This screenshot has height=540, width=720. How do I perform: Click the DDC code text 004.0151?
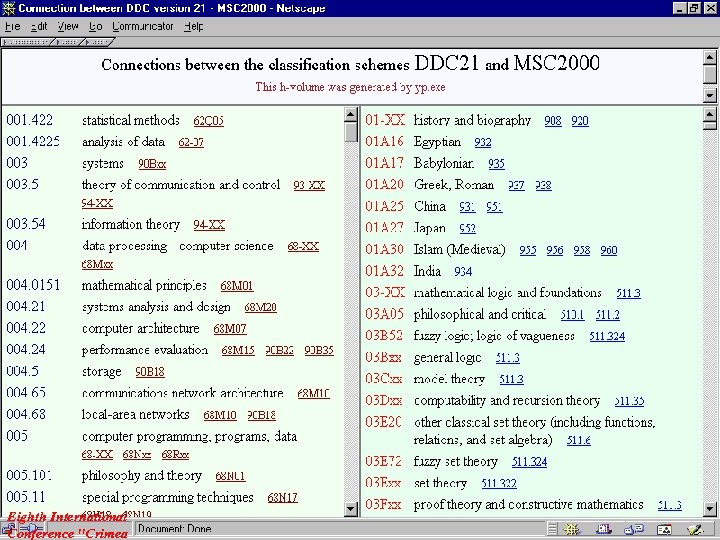tap(33, 285)
